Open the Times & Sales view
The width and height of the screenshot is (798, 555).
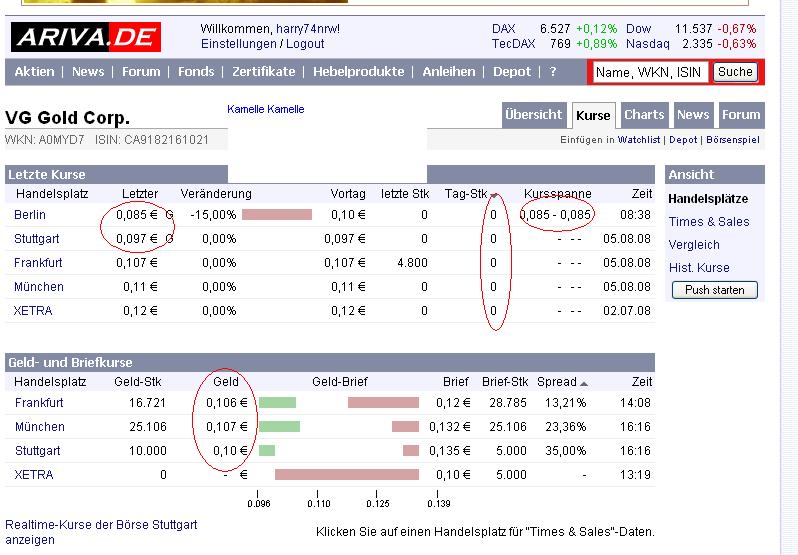(x=709, y=221)
